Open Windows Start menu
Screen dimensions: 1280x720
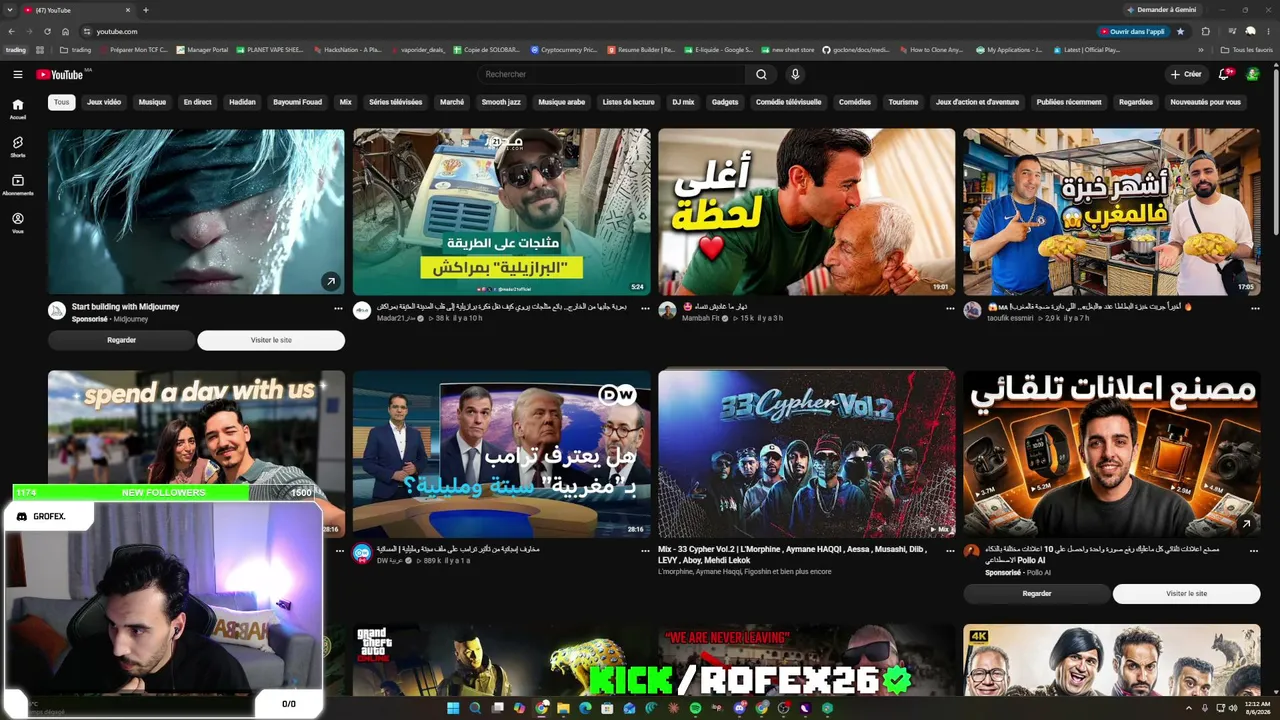tap(453, 708)
